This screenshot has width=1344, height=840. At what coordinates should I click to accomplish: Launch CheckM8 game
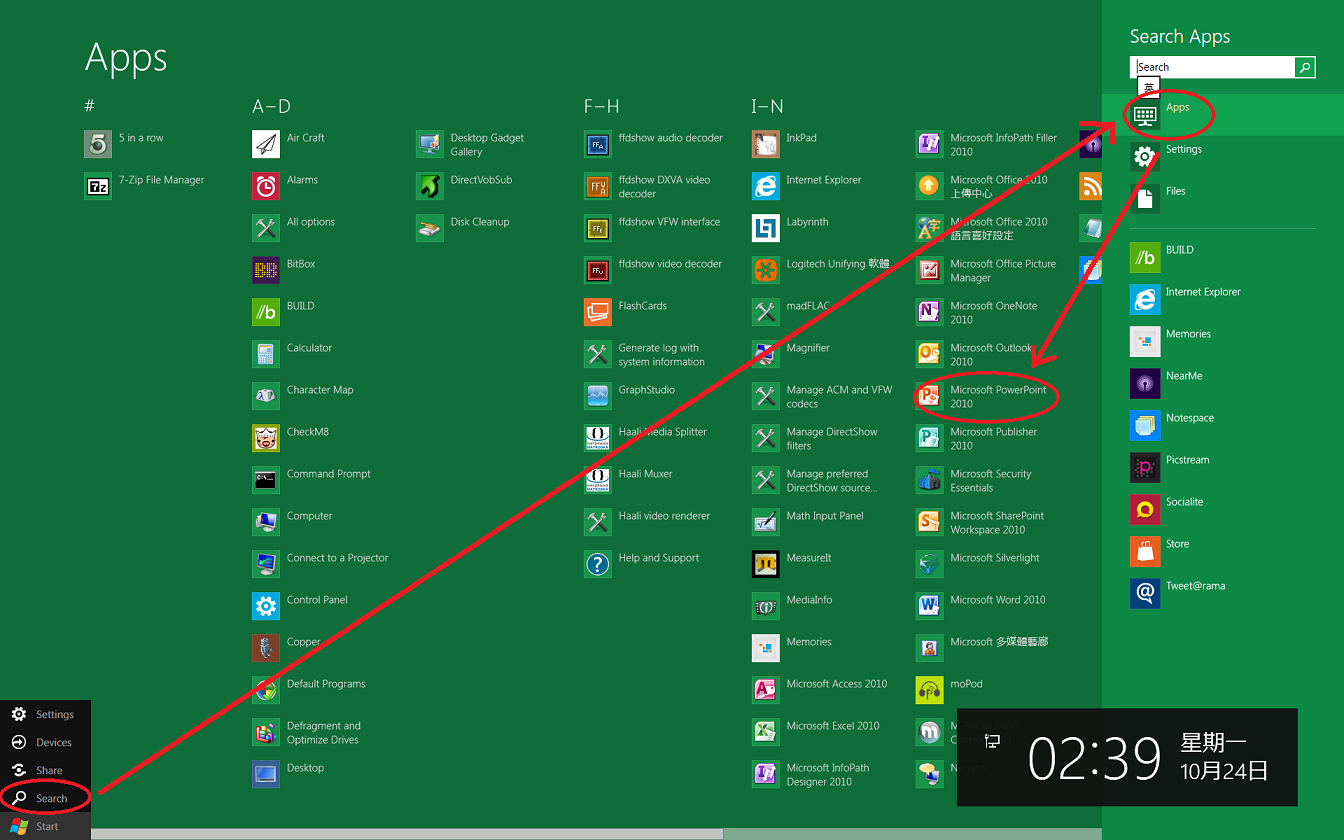tap(290, 438)
